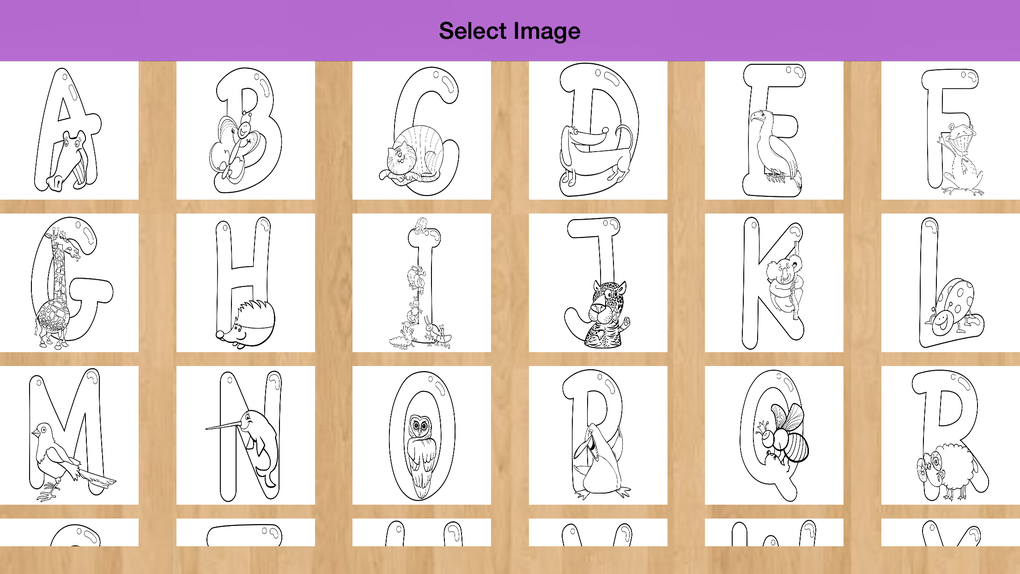The width and height of the screenshot is (1020, 574).
Task: Pick the letter R ram sheep picture
Action: pyautogui.click(x=950, y=435)
